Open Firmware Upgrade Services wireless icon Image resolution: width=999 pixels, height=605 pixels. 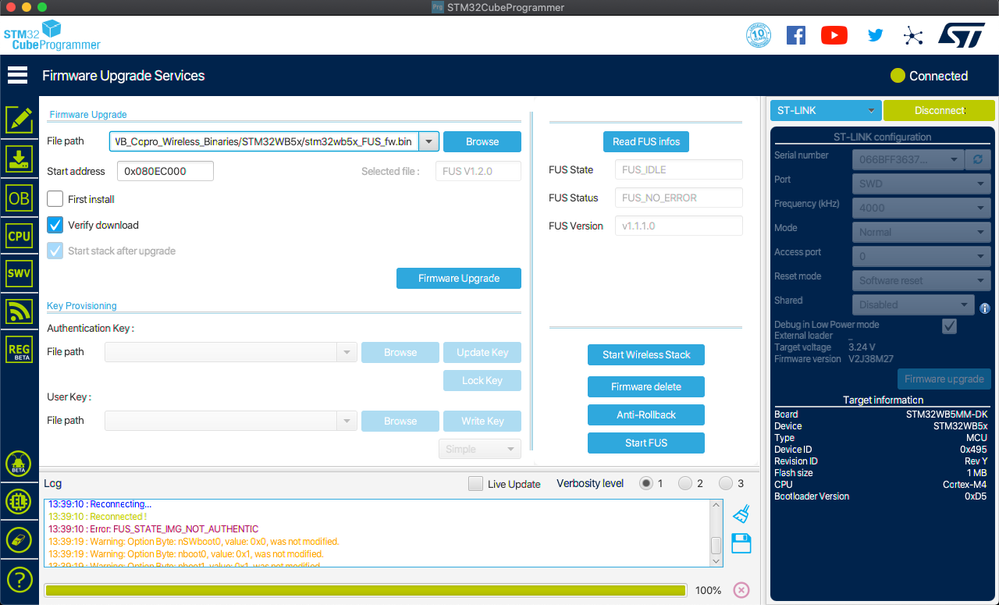[19, 311]
